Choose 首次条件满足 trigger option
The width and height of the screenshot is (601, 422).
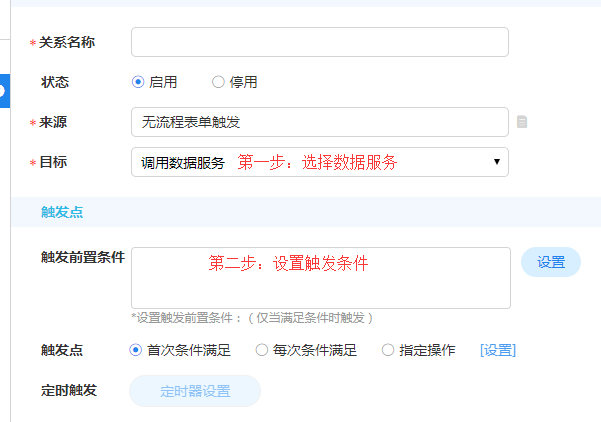[x=136, y=350]
